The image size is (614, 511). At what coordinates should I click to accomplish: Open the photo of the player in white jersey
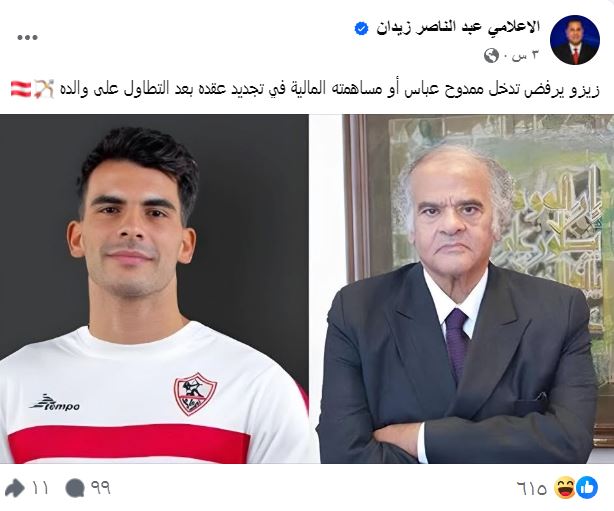[154, 289]
